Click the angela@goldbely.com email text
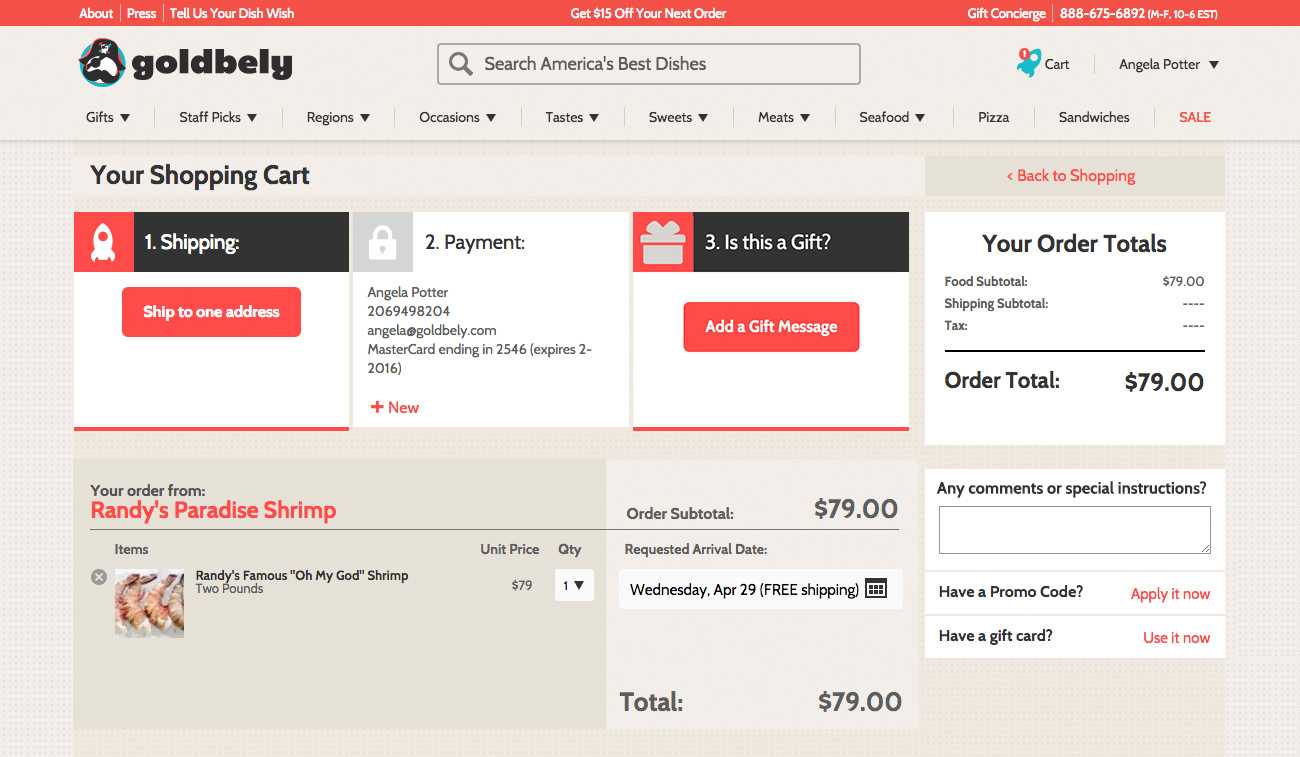The width and height of the screenshot is (1300, 757). tap(432, 330)
